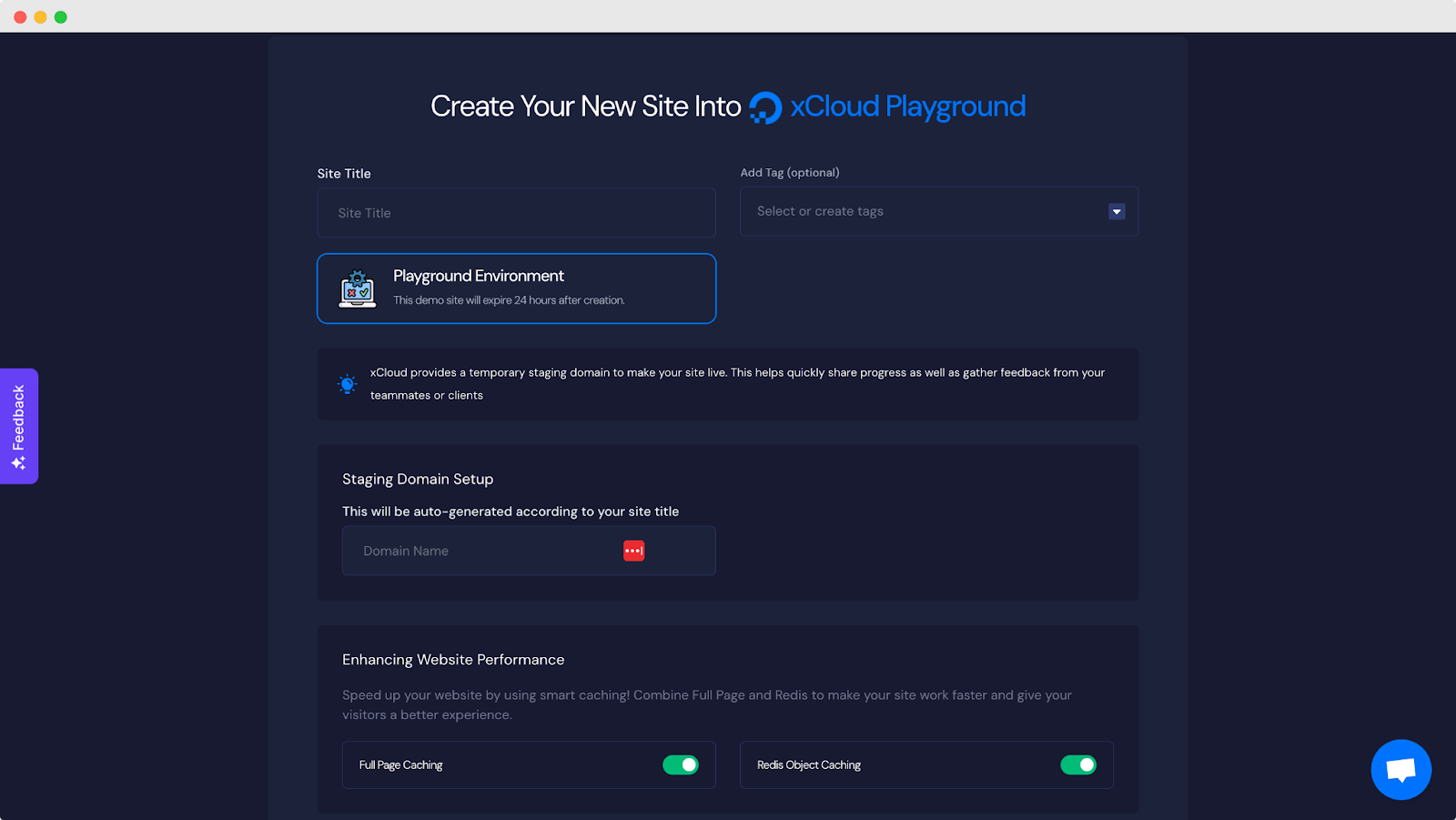Click the red LastPass icon in the Domain Name field
Screen dimensions: 1456x820
633,550
